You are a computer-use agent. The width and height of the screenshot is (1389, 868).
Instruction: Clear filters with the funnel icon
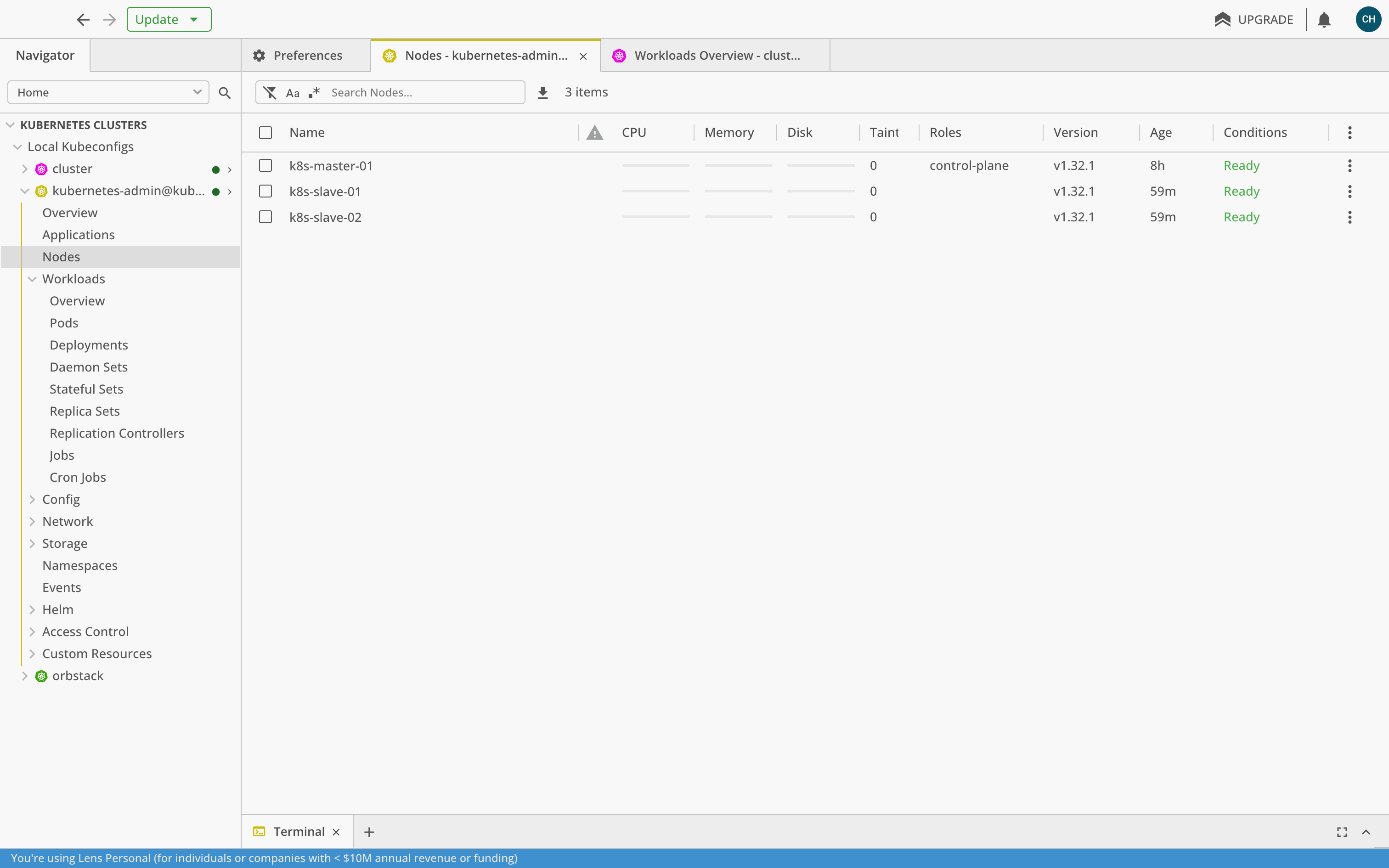coord(270,92)
